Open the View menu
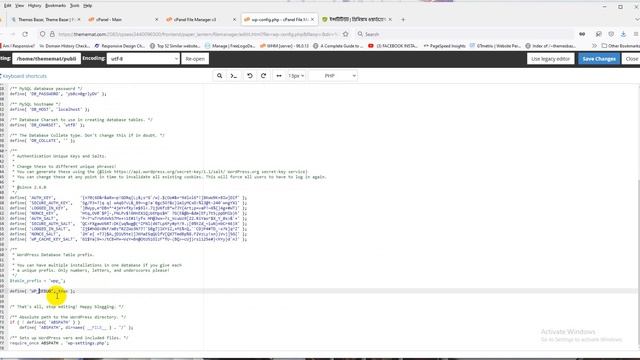 click(x=19, y=6)
